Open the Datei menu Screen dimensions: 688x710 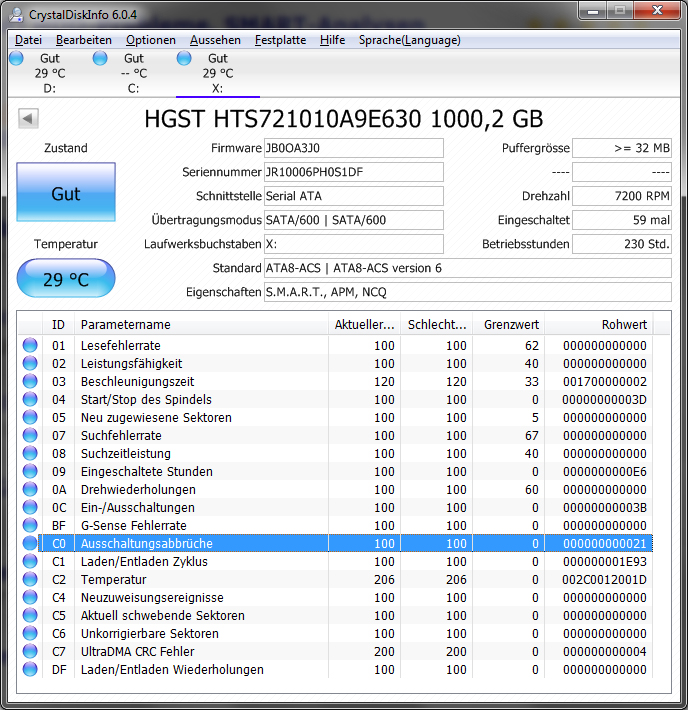29,40
